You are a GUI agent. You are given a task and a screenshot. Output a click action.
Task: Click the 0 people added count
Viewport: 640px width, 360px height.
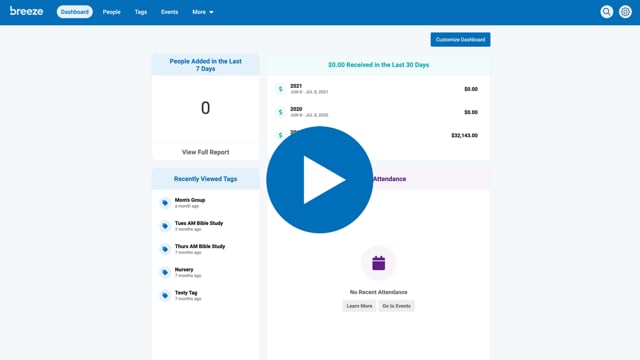tap(205, 108)
